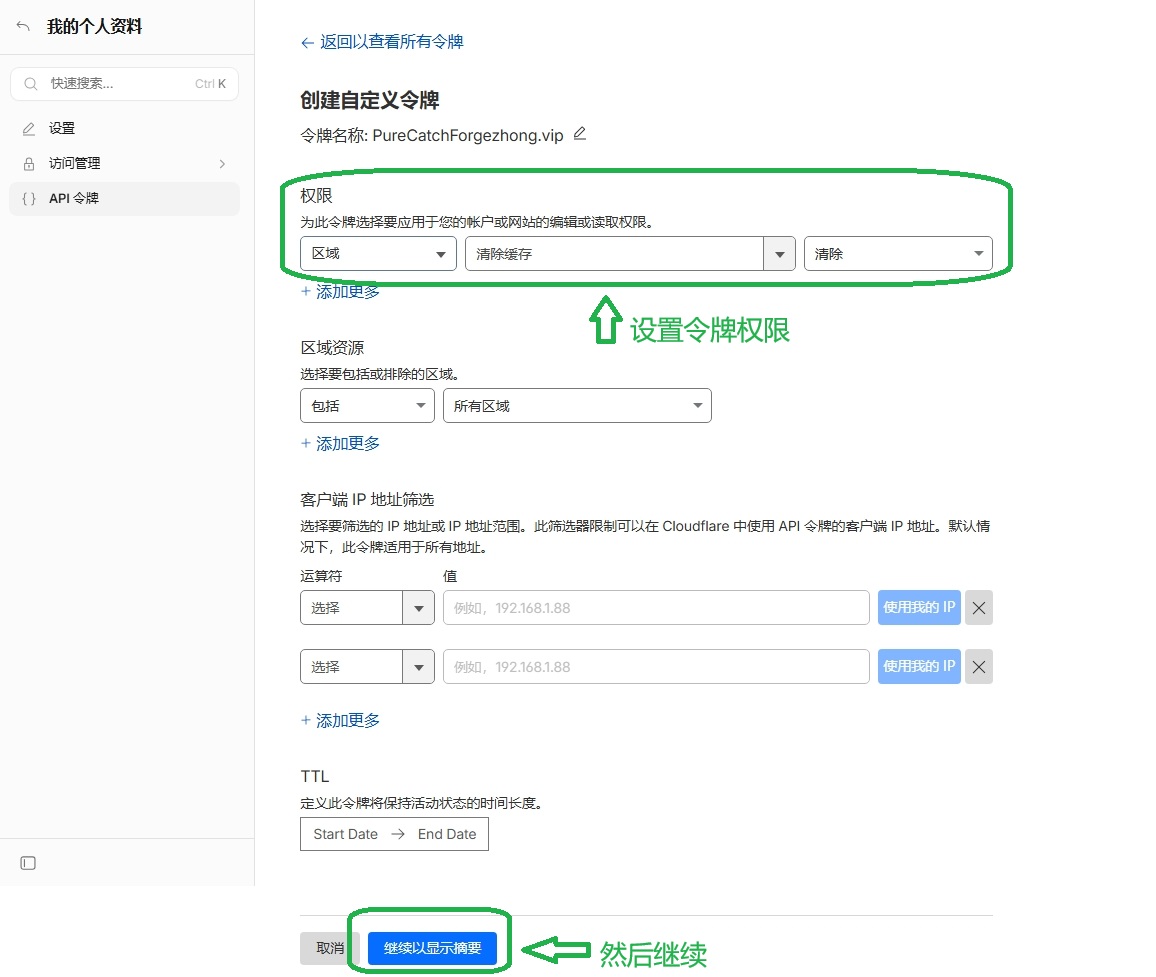Click first 使用我的 IP button
This screenshot has width=1156, height=977.
pos(919,608)
